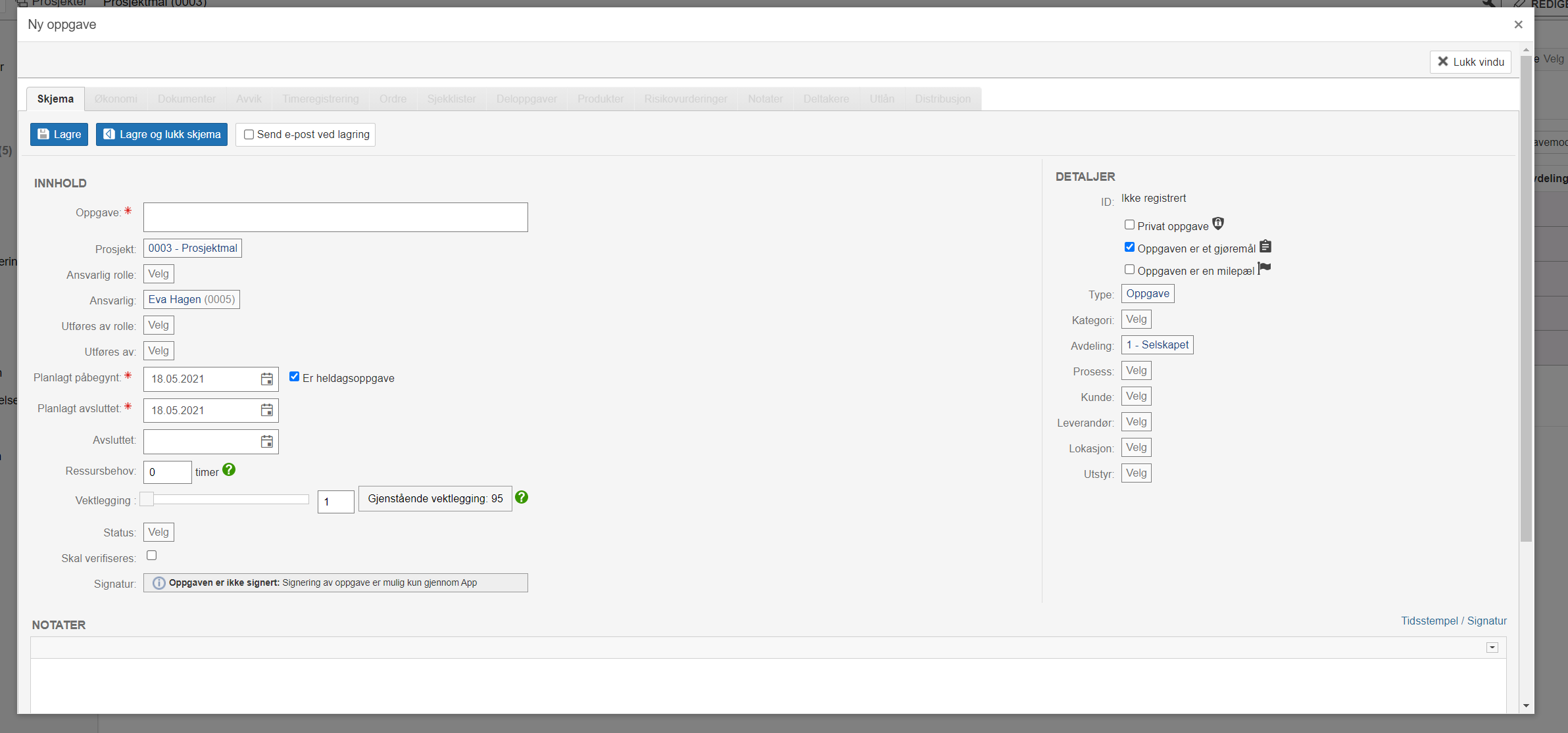Screen dimensions: 1568x733
Task: Open the Status Velg selector
Action: [158, 532]
